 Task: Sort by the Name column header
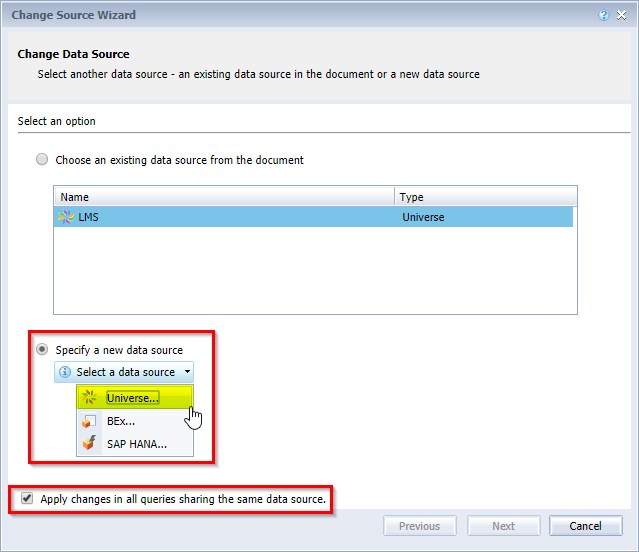[225, 197]
